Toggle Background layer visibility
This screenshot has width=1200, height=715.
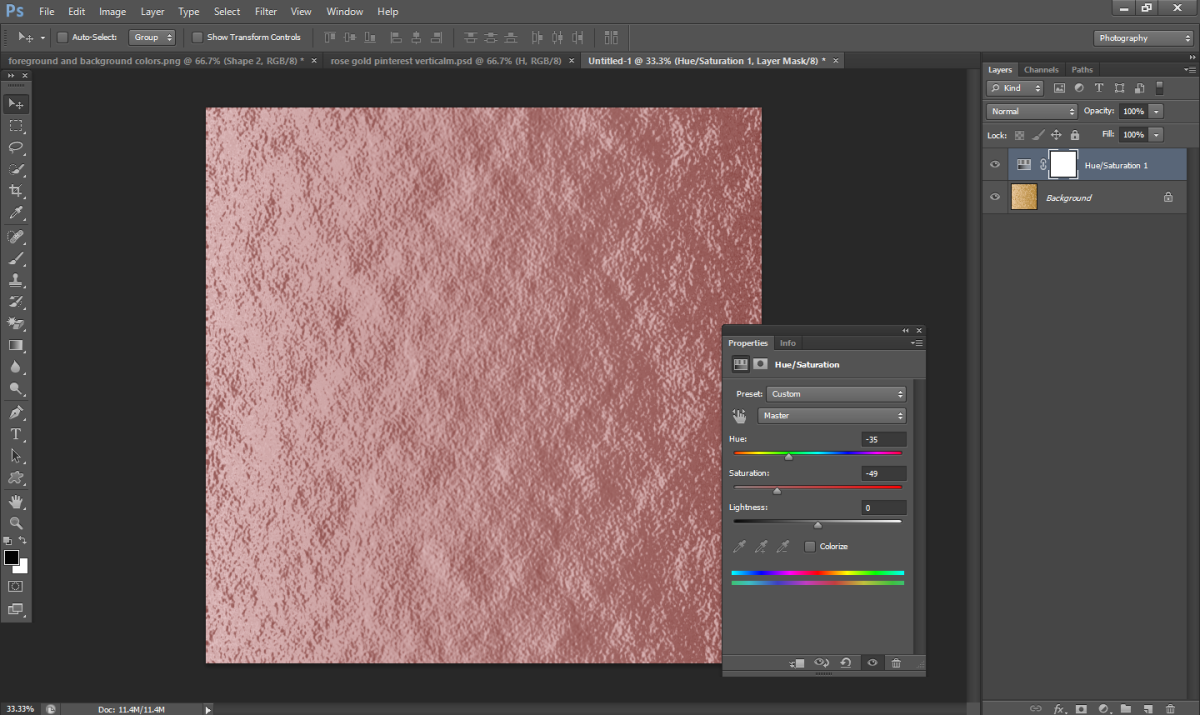coord(995,197)
